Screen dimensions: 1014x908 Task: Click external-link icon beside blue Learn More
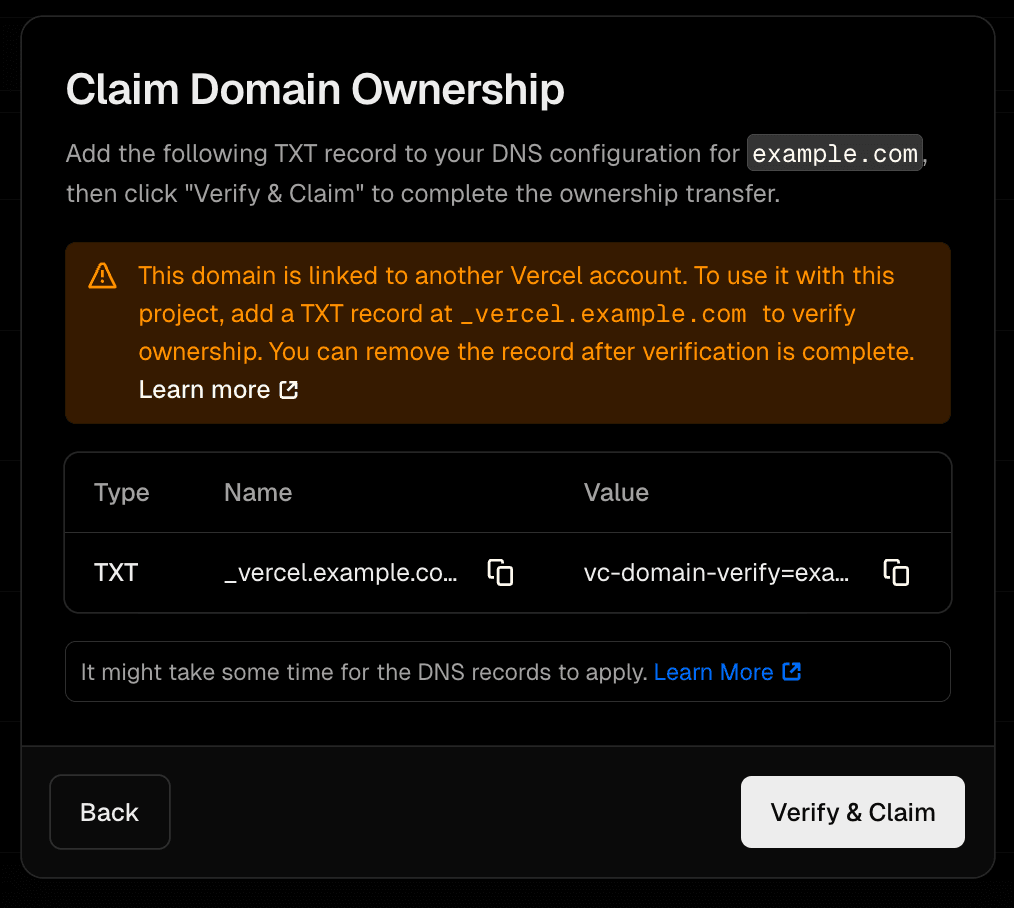coord(791,672)
